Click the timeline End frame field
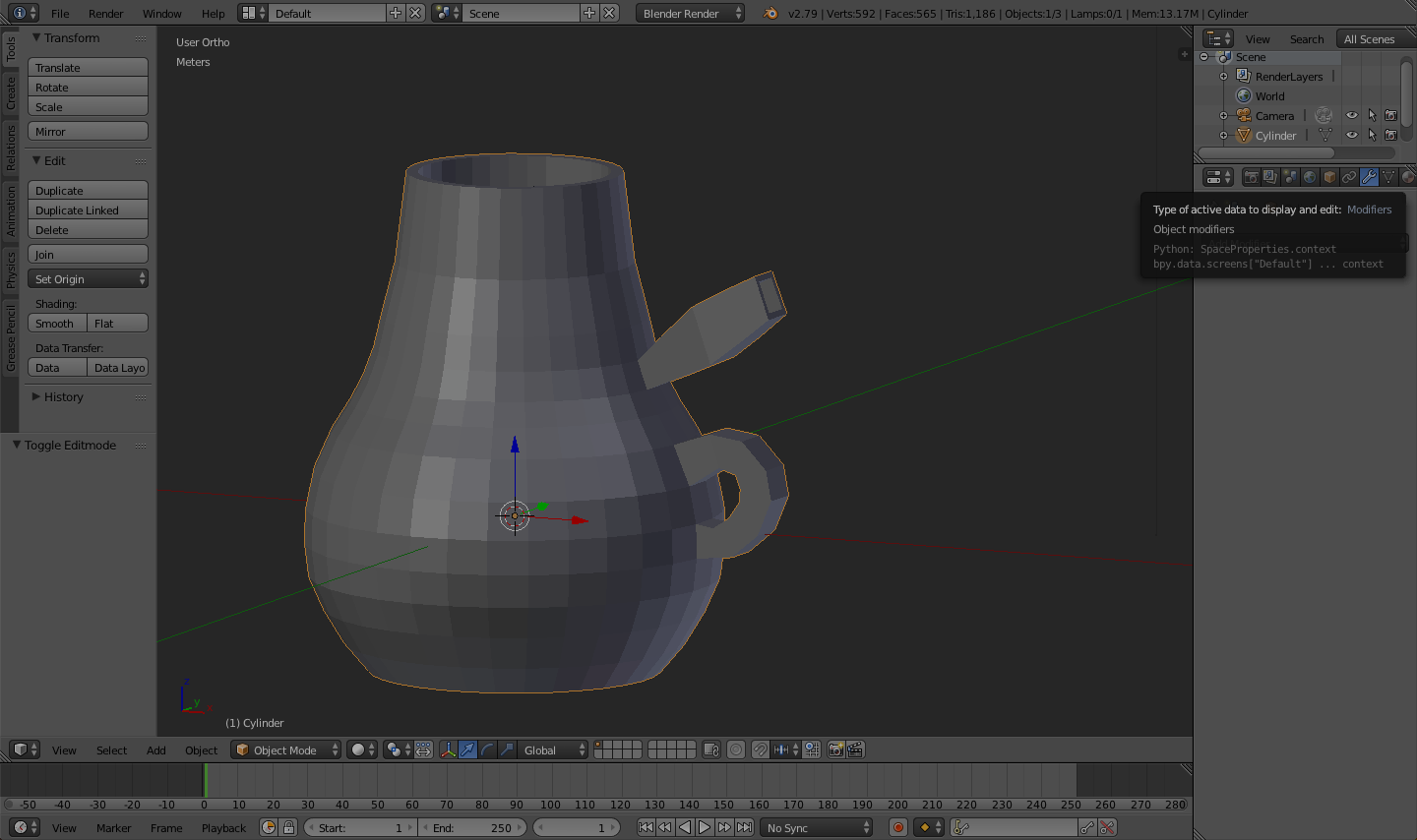 pos(472,827)
